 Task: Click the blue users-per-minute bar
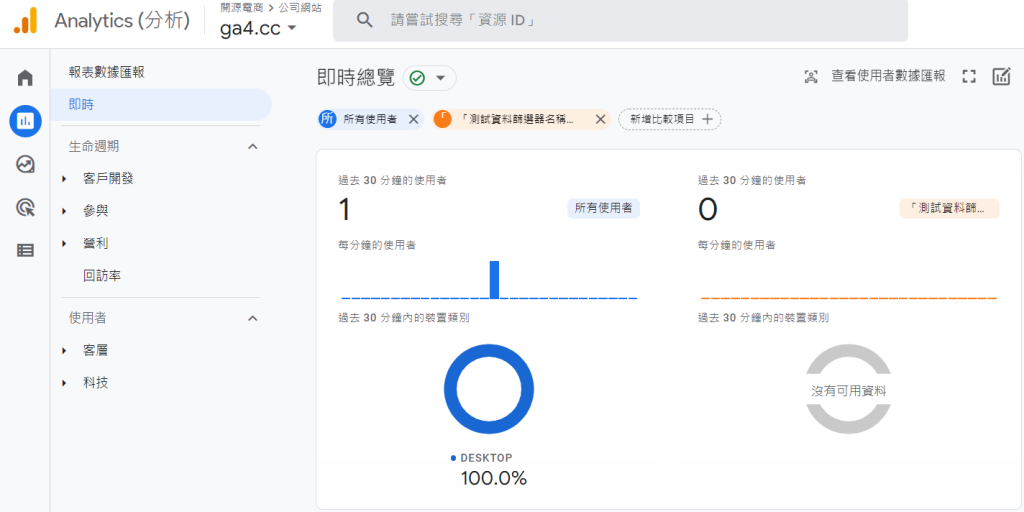(494, 280)
